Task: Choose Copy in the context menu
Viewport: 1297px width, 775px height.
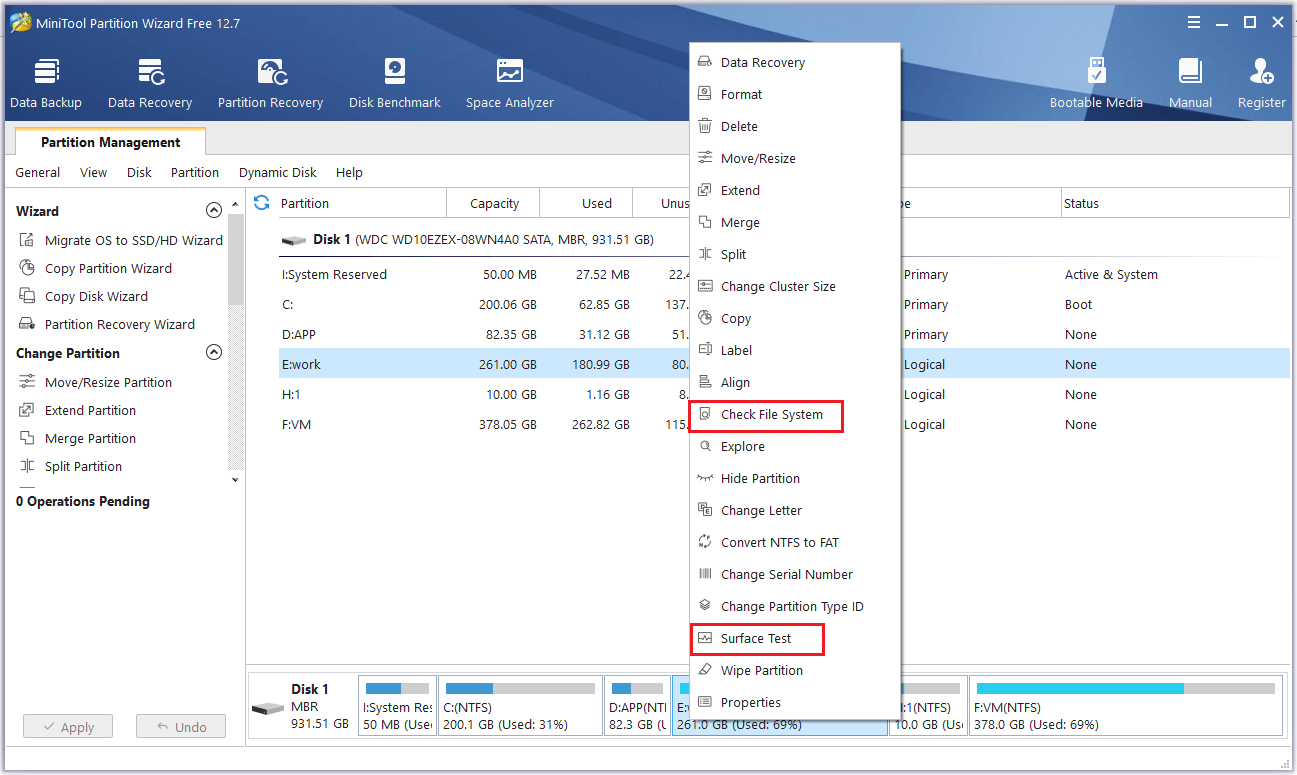Action: [x=796, y=318]
